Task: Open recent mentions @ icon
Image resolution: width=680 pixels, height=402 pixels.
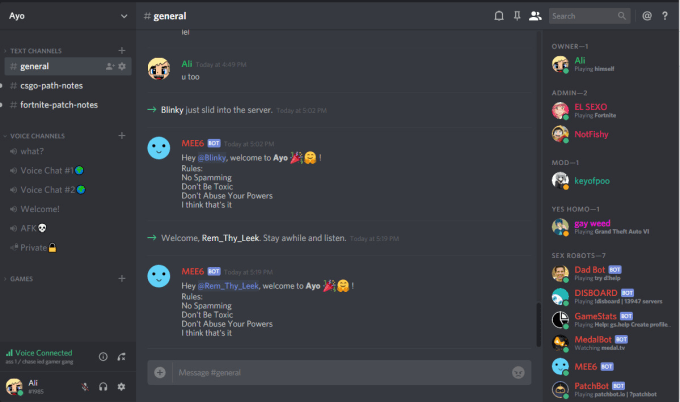Action: [647, 16]
